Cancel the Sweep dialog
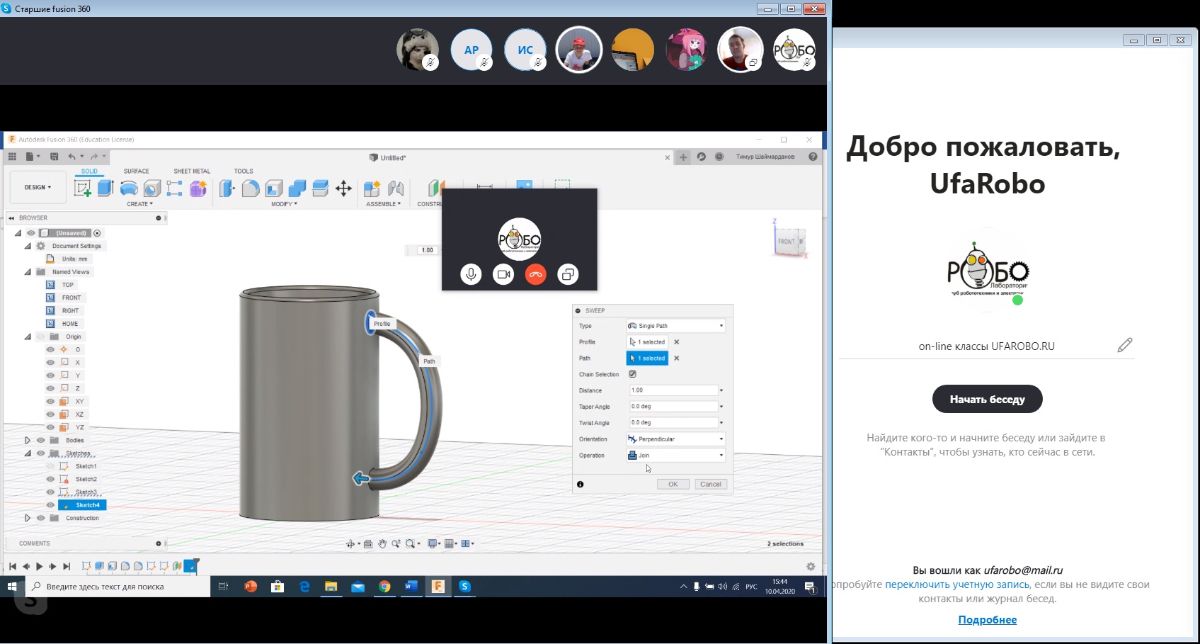 tap(710, 484)
